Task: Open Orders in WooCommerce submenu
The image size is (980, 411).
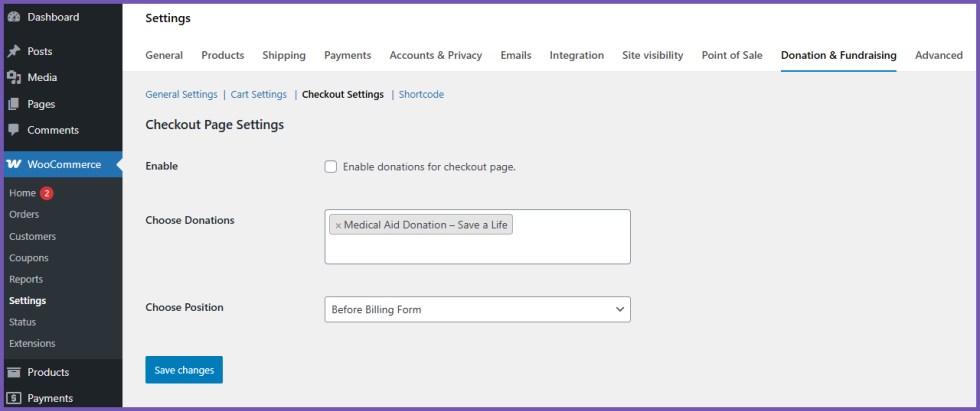Action: click(24, 214)
